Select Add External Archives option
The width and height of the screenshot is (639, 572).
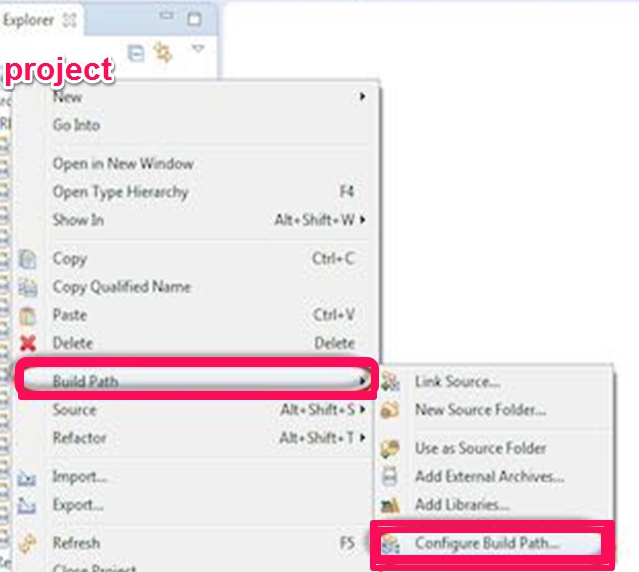(489, 477)
